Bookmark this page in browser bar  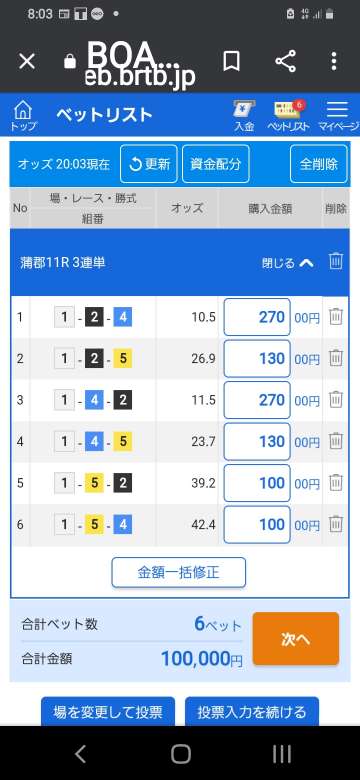(x=231, y=62)
